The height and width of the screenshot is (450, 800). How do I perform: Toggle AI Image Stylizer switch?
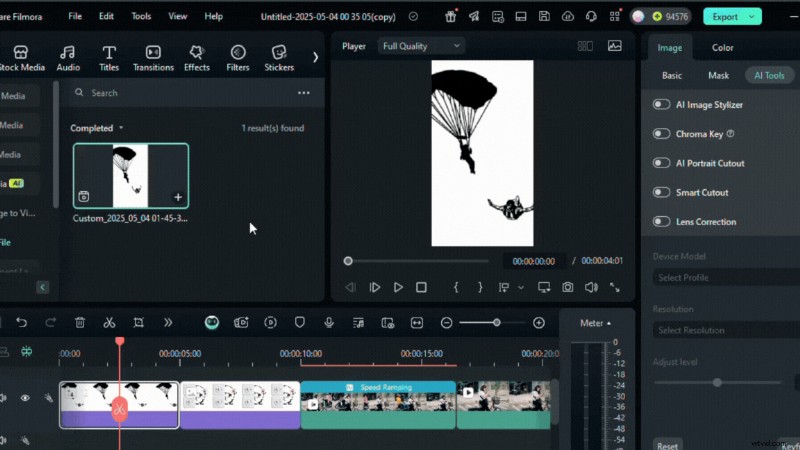point(661,104)
